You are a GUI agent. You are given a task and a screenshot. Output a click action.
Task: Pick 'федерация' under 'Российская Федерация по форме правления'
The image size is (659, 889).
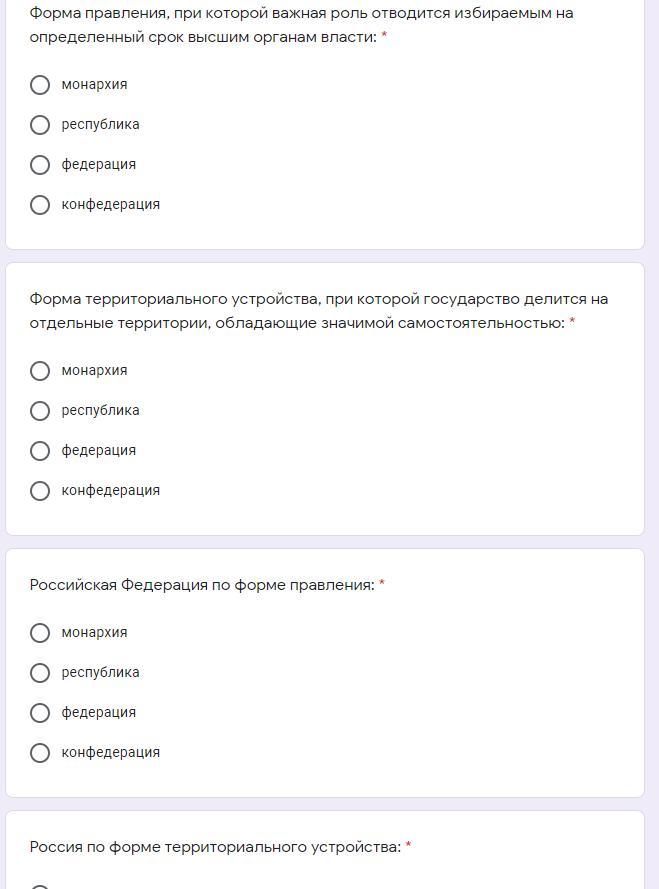point(40,713)
